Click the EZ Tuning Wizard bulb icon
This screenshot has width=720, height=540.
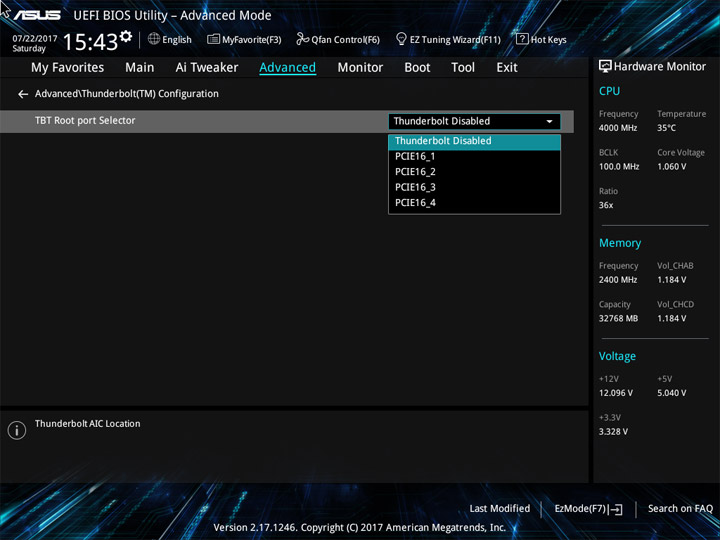pyautogui.click(x=401, y=39)
